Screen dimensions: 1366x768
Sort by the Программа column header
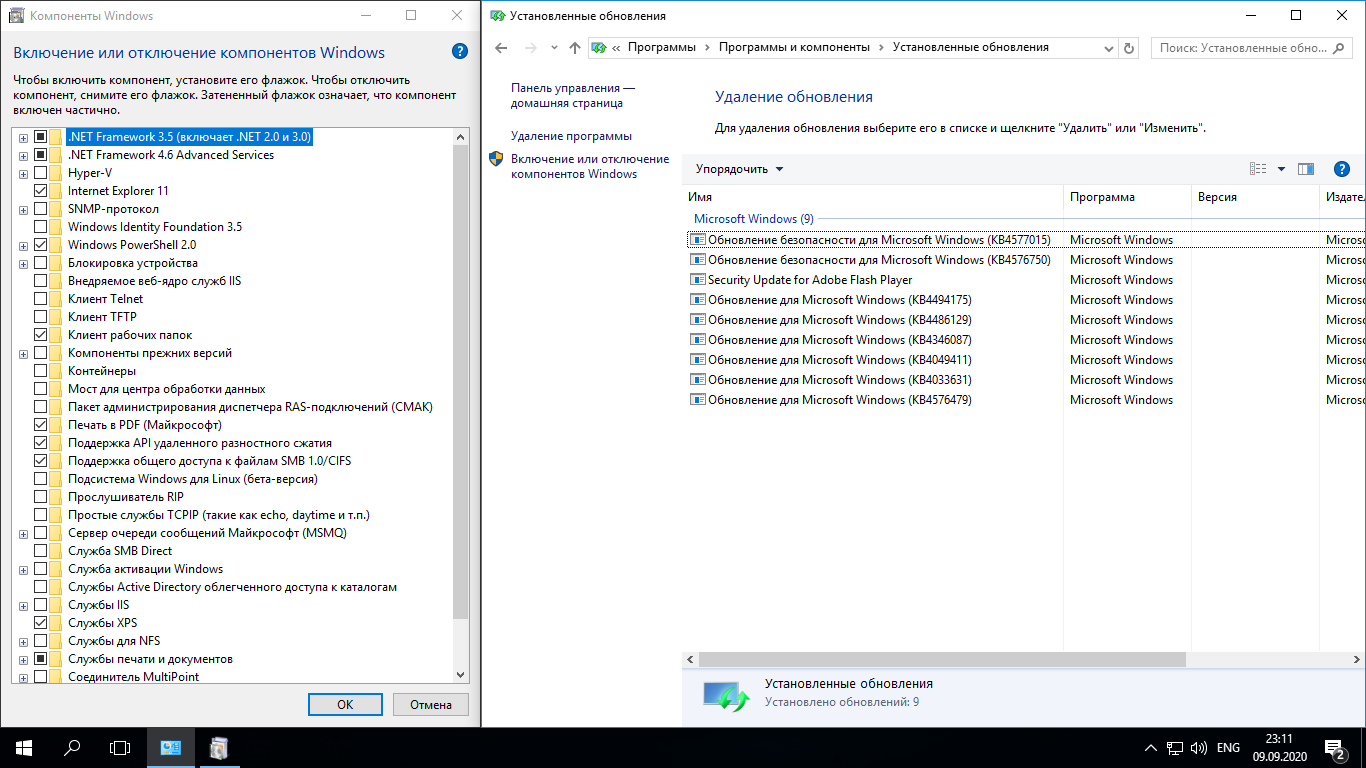[x=1127, y=197]
